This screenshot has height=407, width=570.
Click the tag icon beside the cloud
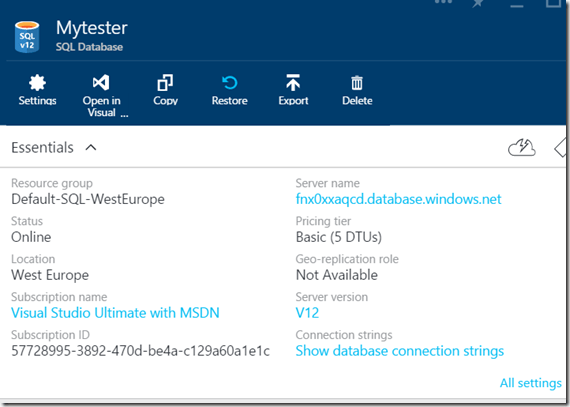click(x=560, y=148)
